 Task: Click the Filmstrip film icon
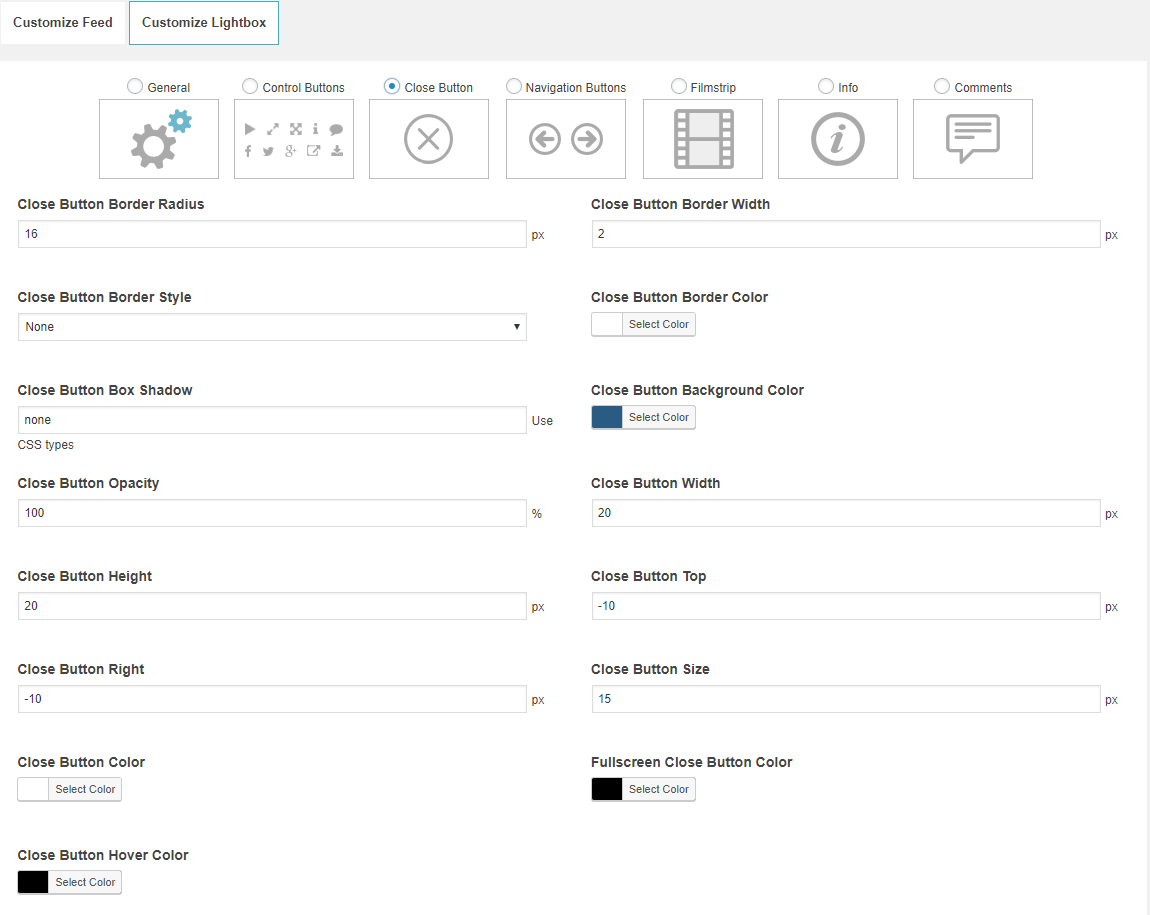pos(703,139)
